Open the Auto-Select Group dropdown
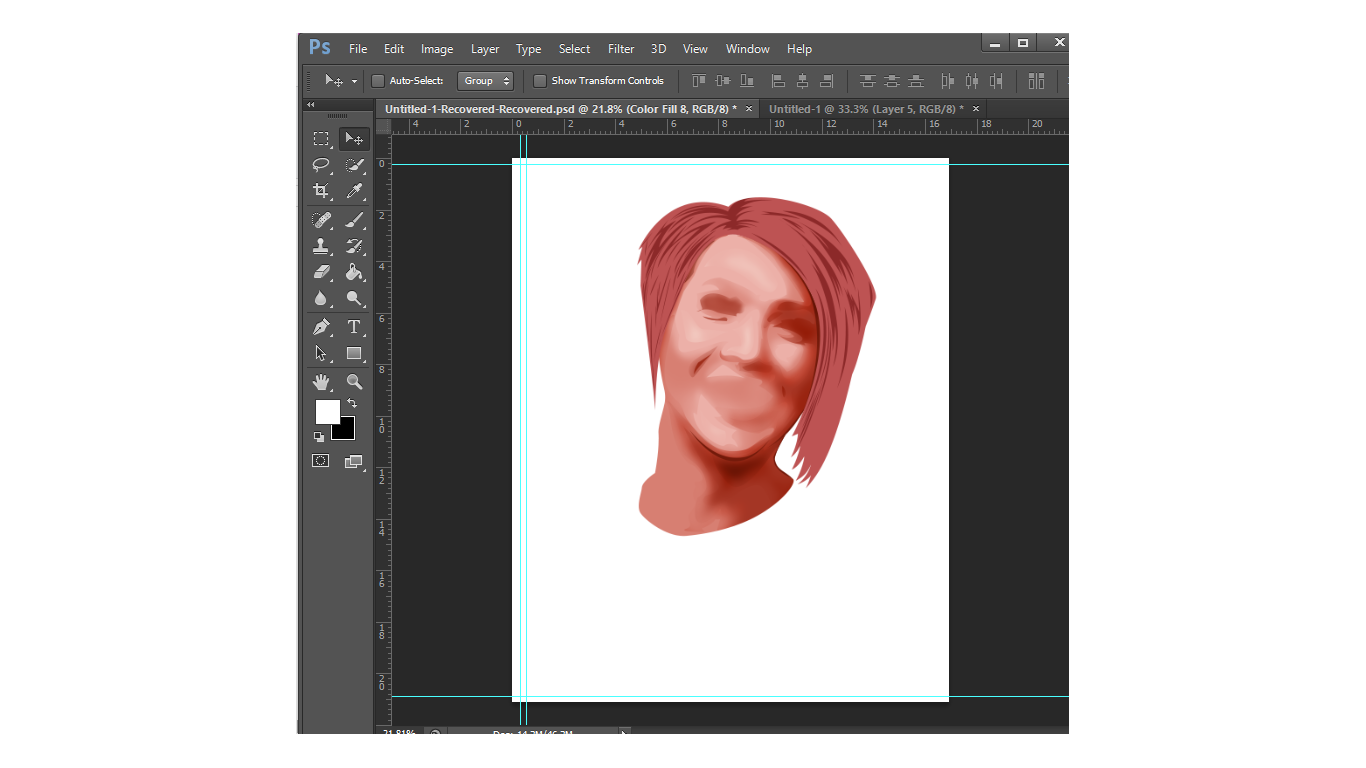1366x768 pixels. (485, 81)
